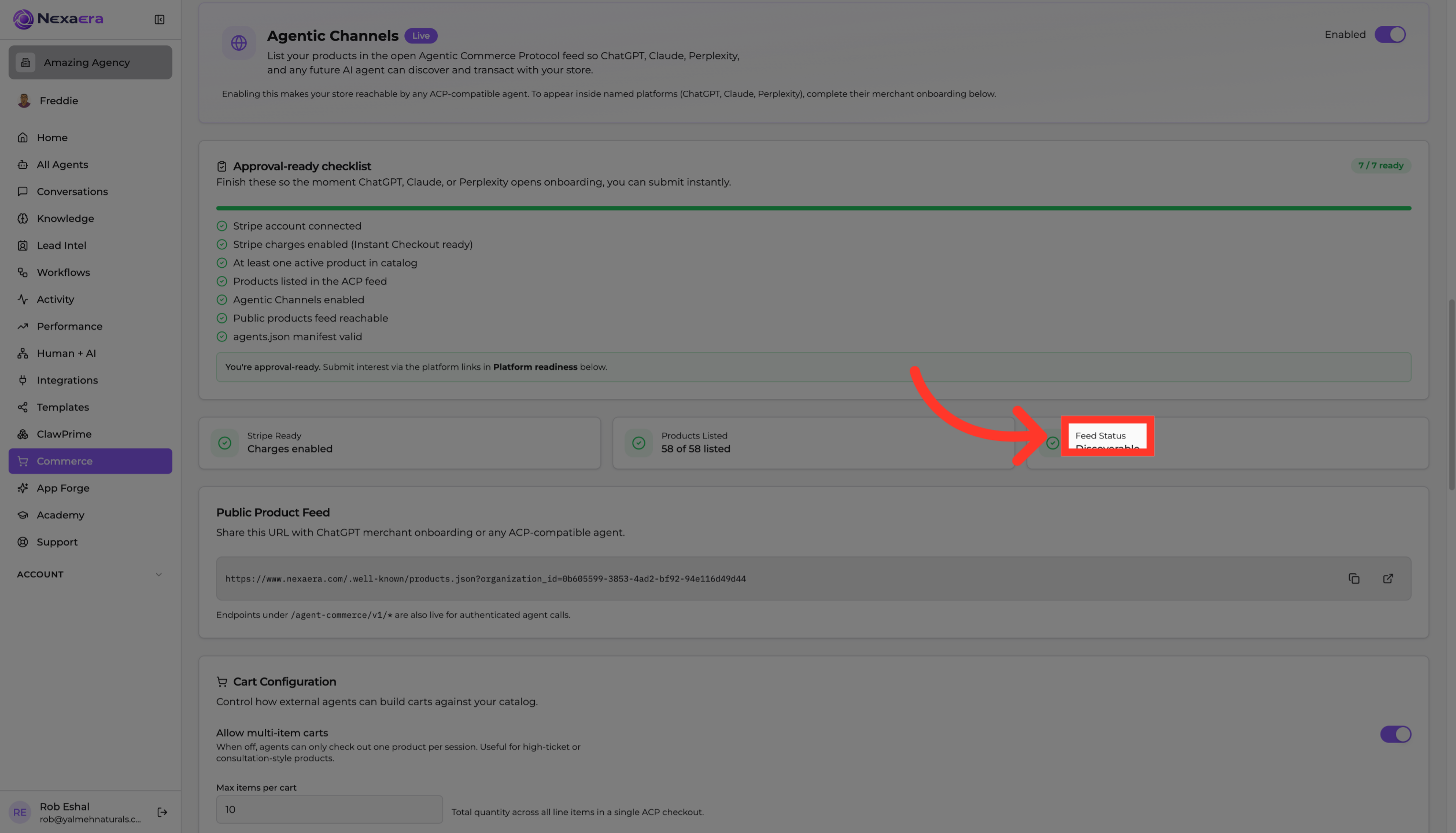Click the Max items per cart field
The height and width of the screenshot is (833, 1456).
coord(329,810)
